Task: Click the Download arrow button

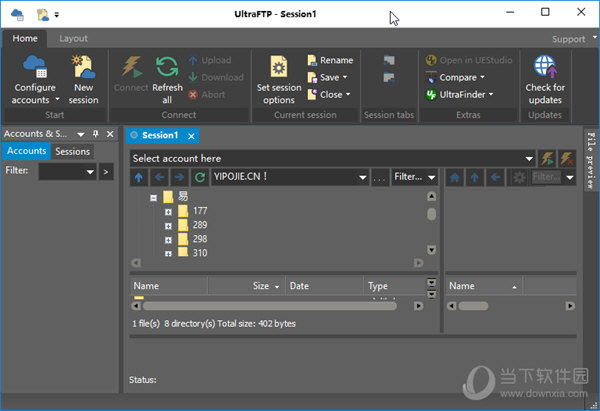Action: [x=216, y=77]
